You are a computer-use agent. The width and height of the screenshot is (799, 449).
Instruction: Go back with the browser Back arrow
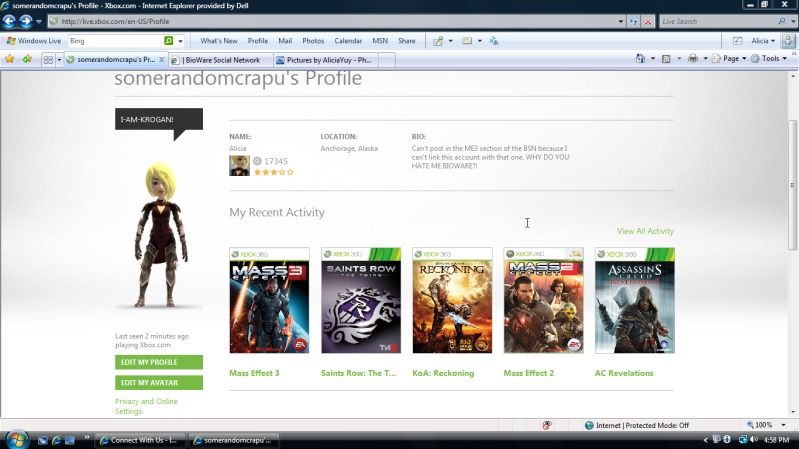[9, 21]
